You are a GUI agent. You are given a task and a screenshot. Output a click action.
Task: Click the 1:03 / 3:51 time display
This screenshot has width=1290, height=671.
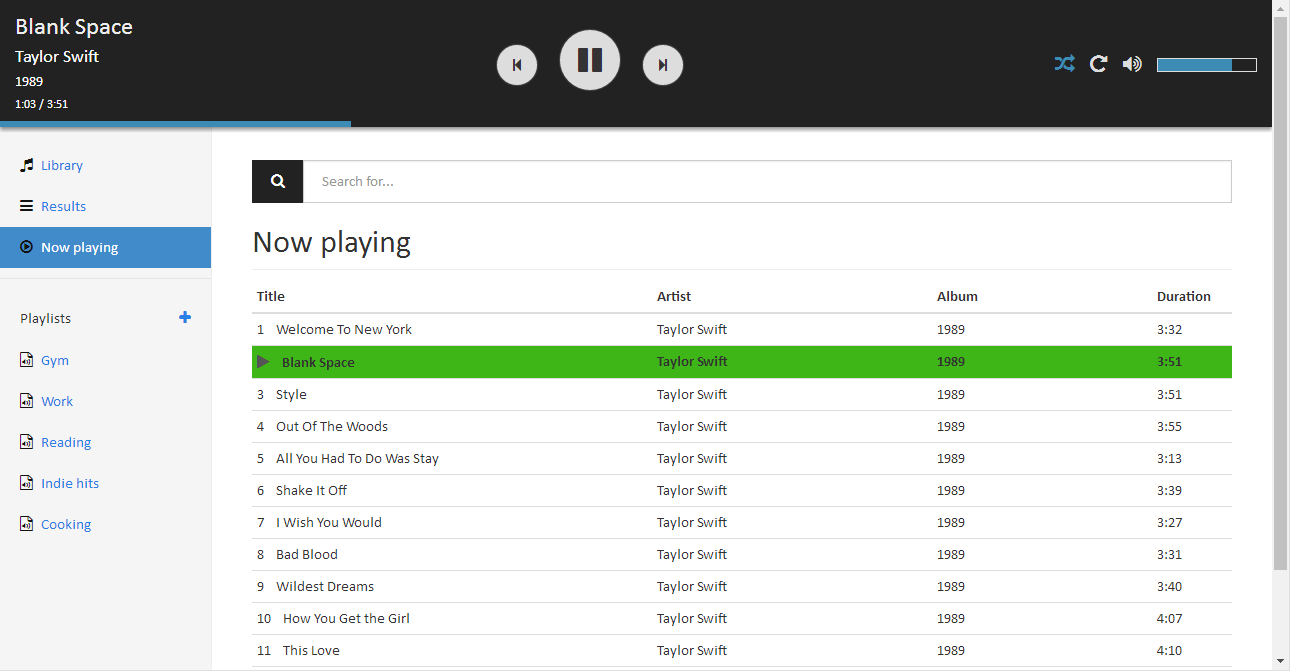coord(41,104)
